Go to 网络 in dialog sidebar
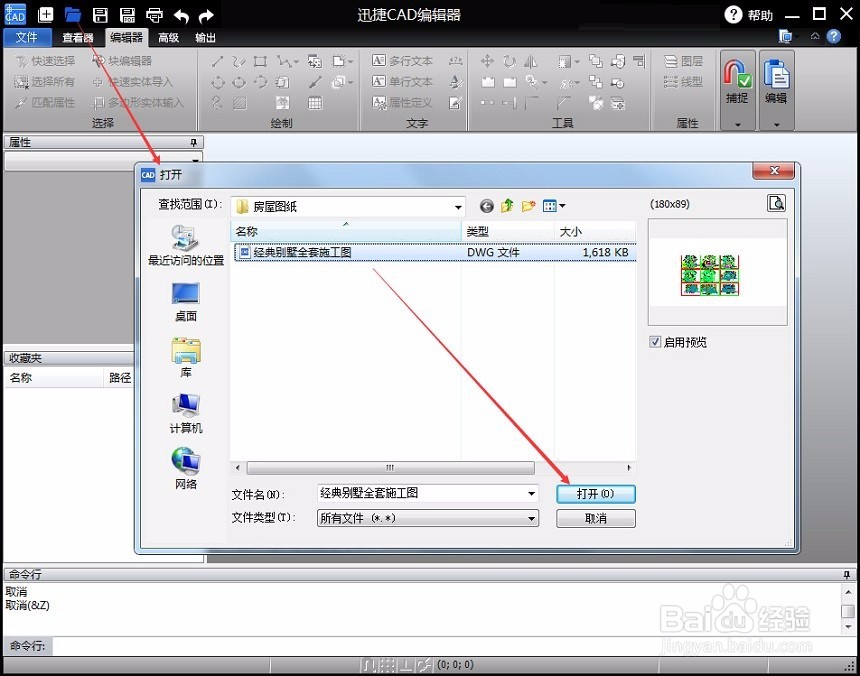This screenshot has width=860, height=676. tap(185, 469)
